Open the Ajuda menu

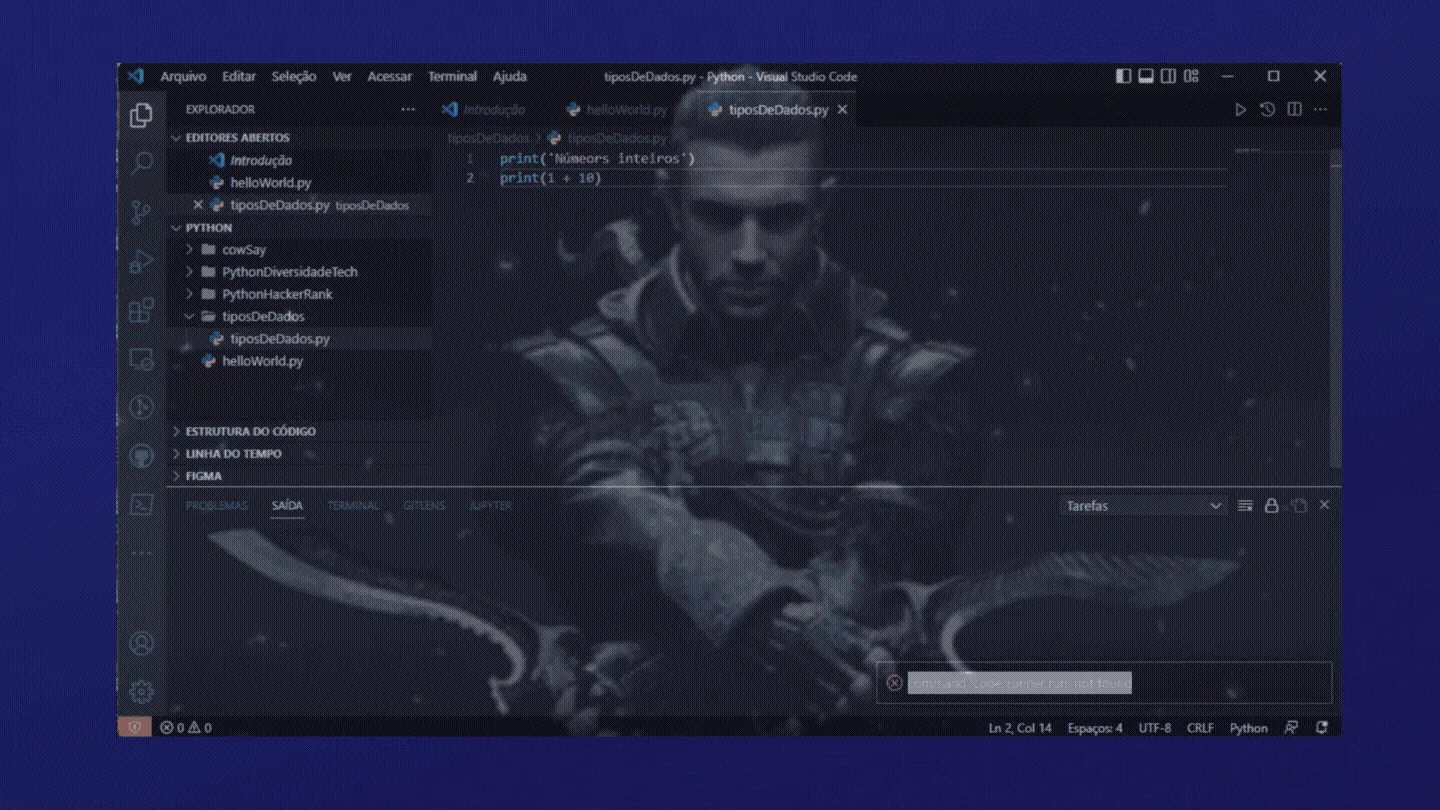tap(509, 76)
